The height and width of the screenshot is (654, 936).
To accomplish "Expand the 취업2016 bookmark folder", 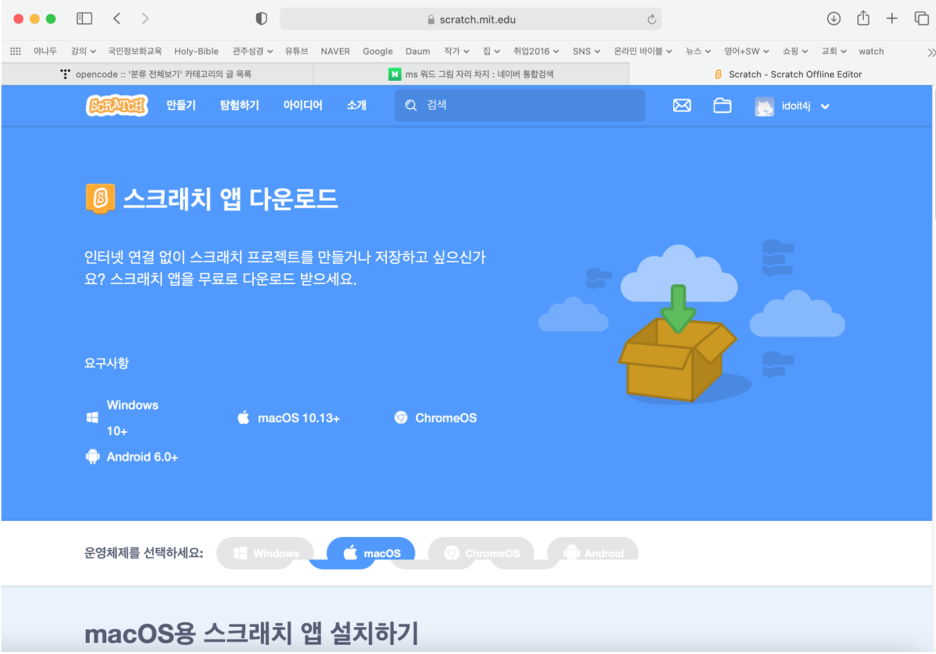I will click(536, 51).
